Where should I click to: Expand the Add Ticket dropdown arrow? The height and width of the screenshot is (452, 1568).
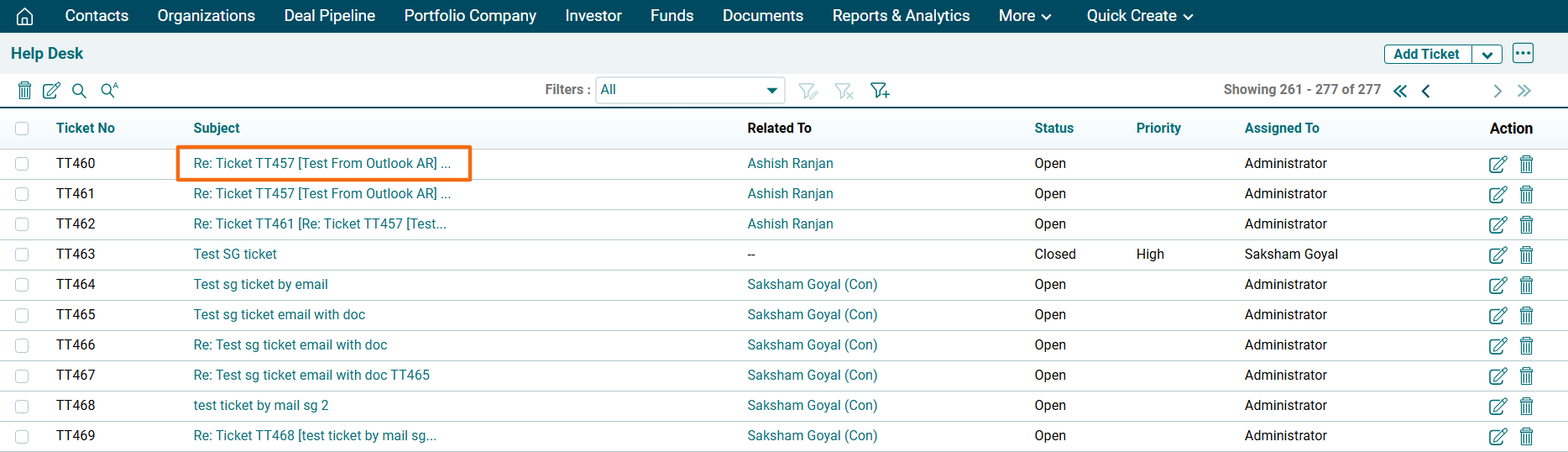click(1487, 55)
